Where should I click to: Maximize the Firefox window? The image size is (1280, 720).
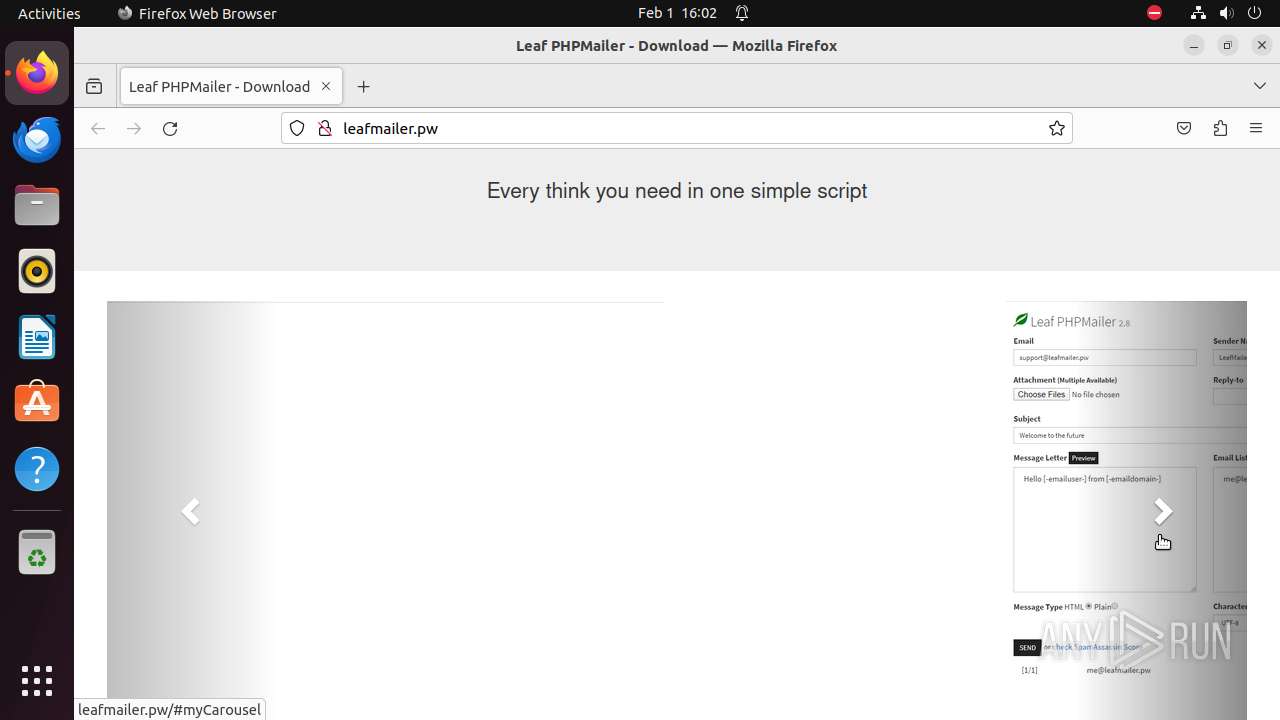pos(1228,45)
